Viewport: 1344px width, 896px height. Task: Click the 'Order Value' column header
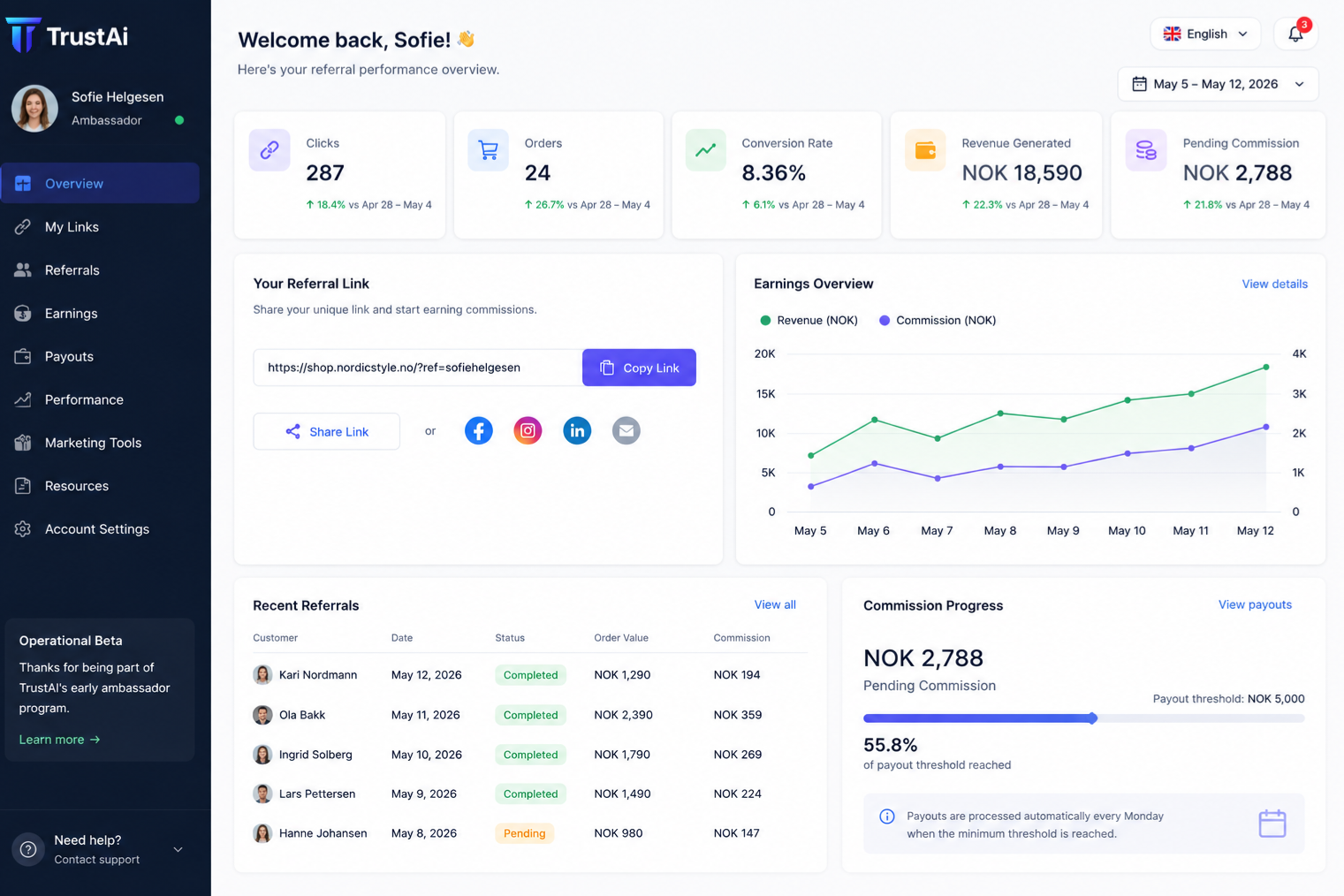(x=621, y=637)
